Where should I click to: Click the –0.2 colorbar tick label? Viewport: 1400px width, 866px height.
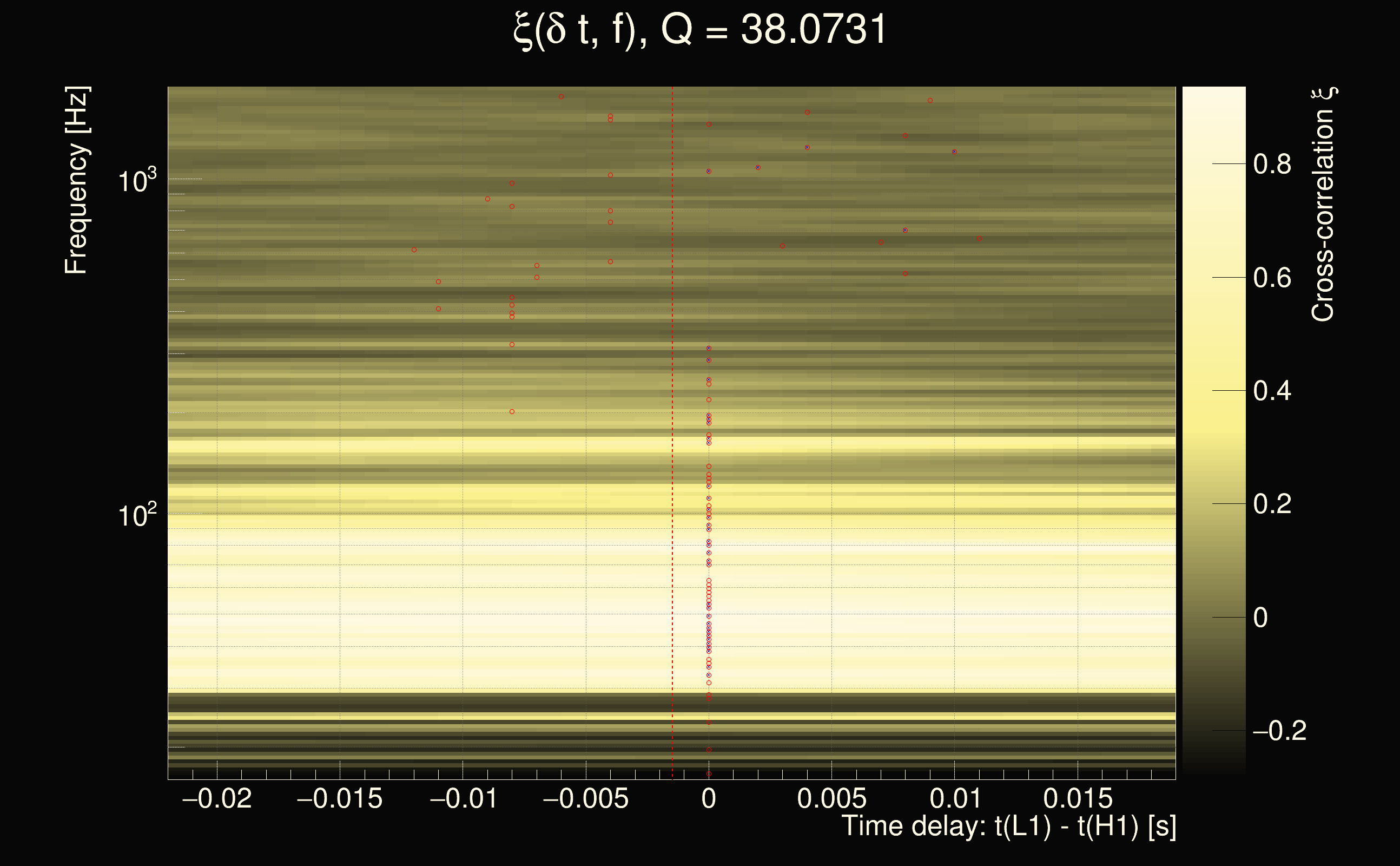tap(1279, 731)
